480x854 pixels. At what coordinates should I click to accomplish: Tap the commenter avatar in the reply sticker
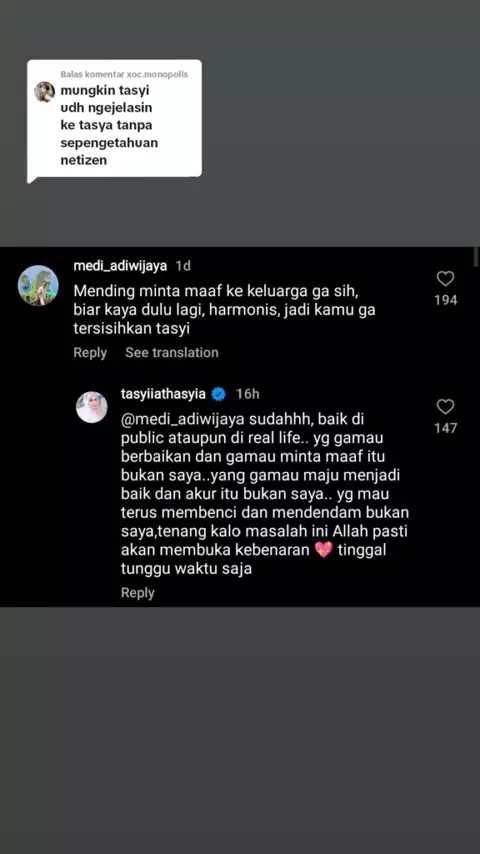45,92
